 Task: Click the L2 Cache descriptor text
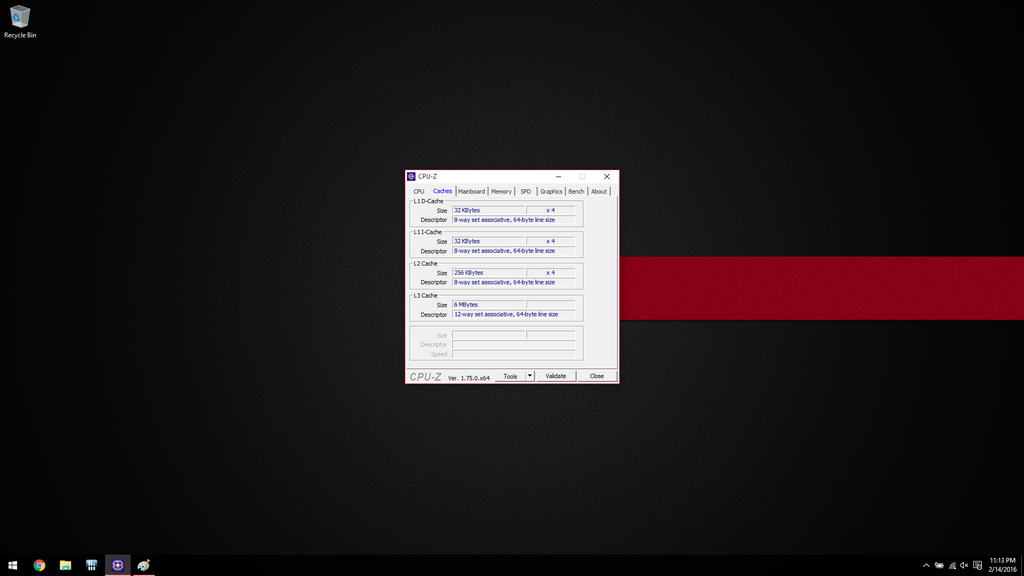504,282
